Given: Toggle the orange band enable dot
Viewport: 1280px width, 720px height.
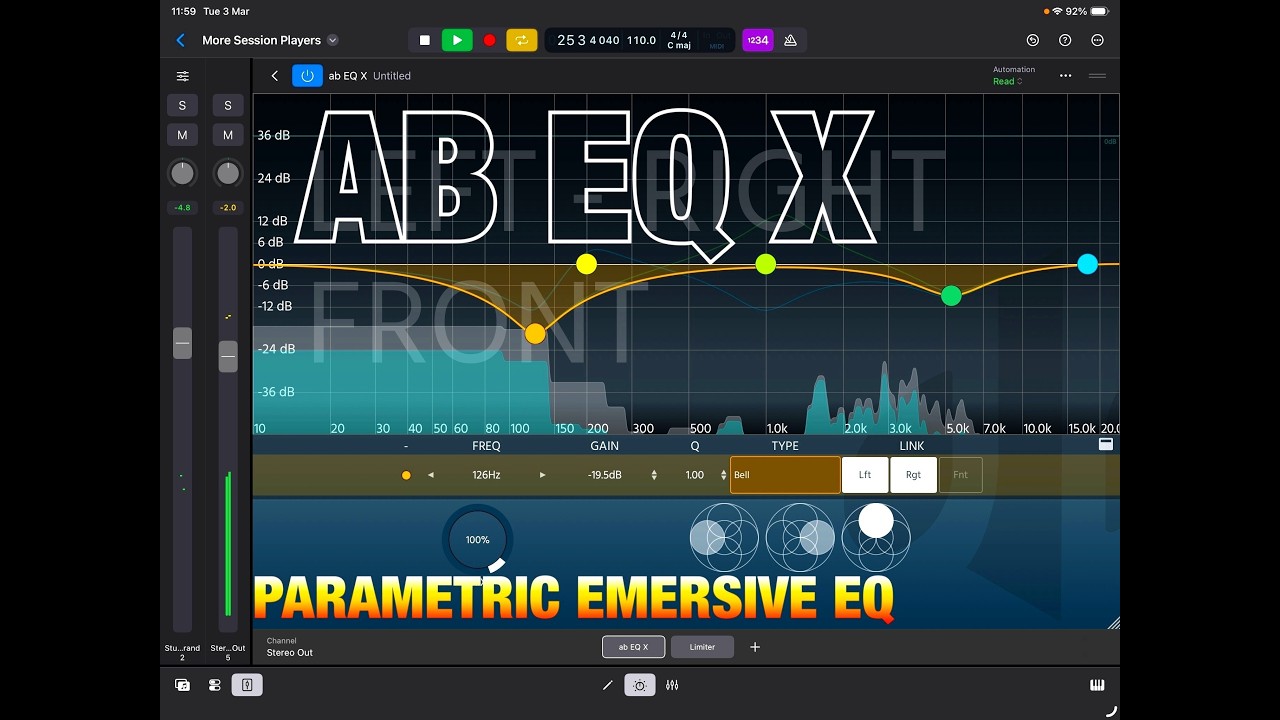Looking at the screenshot, I should tap(406, 475).
